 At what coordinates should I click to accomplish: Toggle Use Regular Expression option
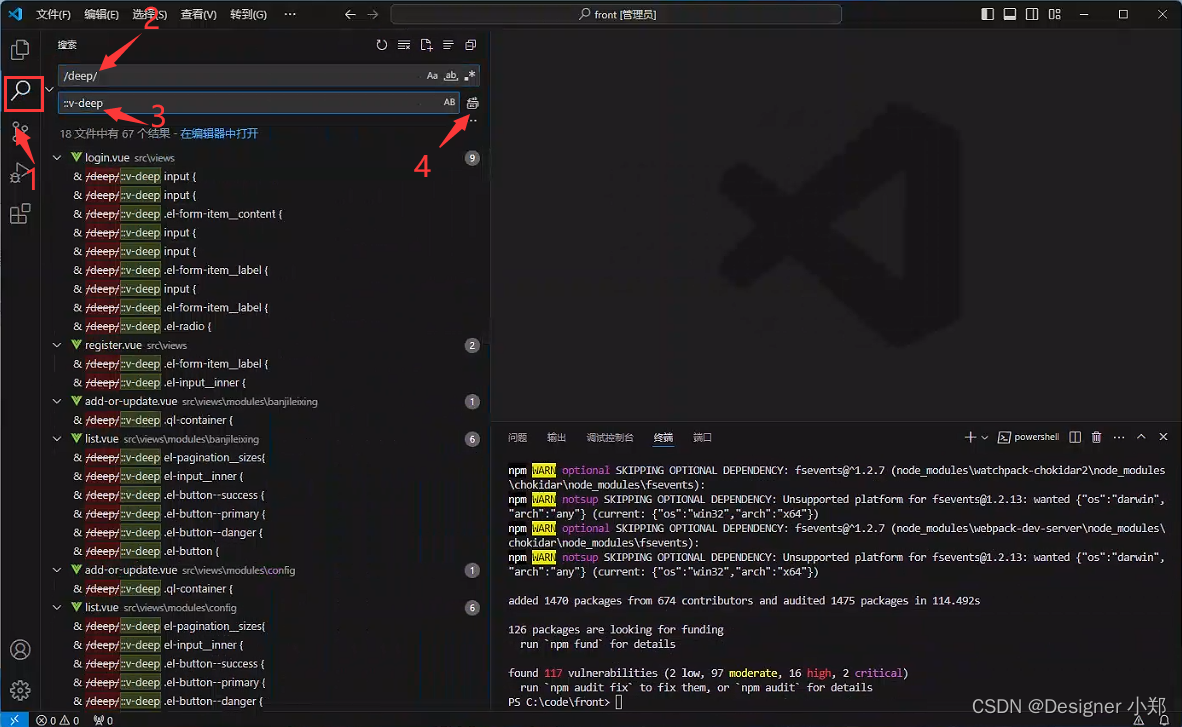pyautogui.click(x=470, y=75)
